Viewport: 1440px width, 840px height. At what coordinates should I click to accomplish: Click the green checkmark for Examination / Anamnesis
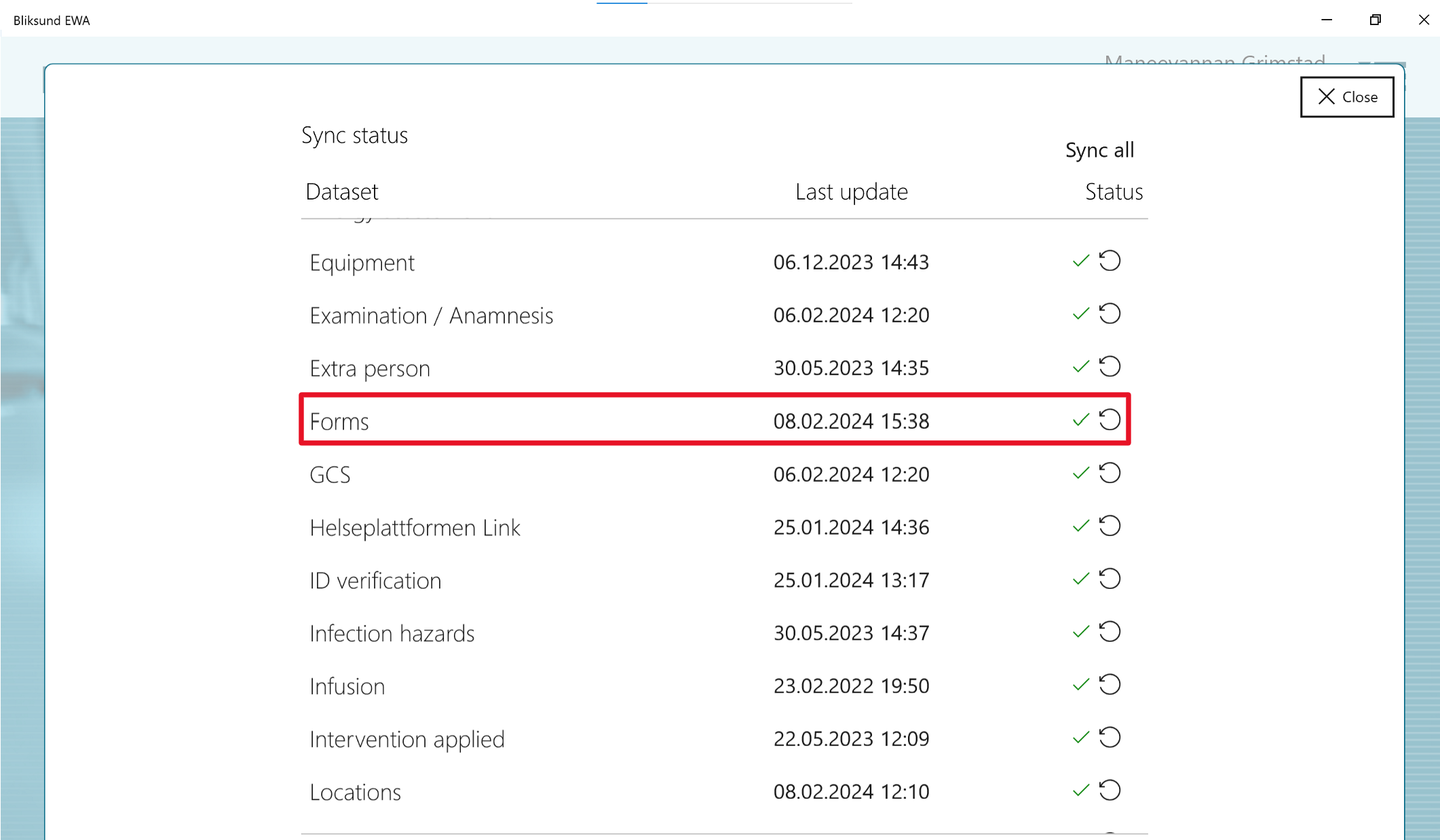[1081, 314]
